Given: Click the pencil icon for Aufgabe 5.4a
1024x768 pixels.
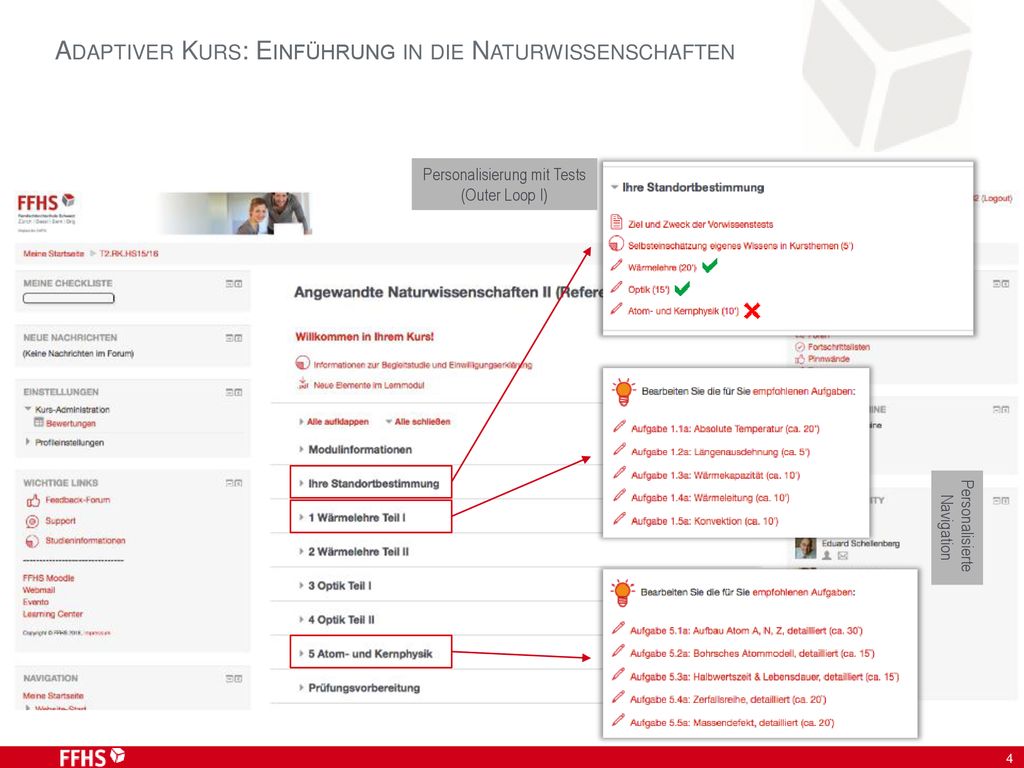Looking at the screenshot, I should 618,697.
